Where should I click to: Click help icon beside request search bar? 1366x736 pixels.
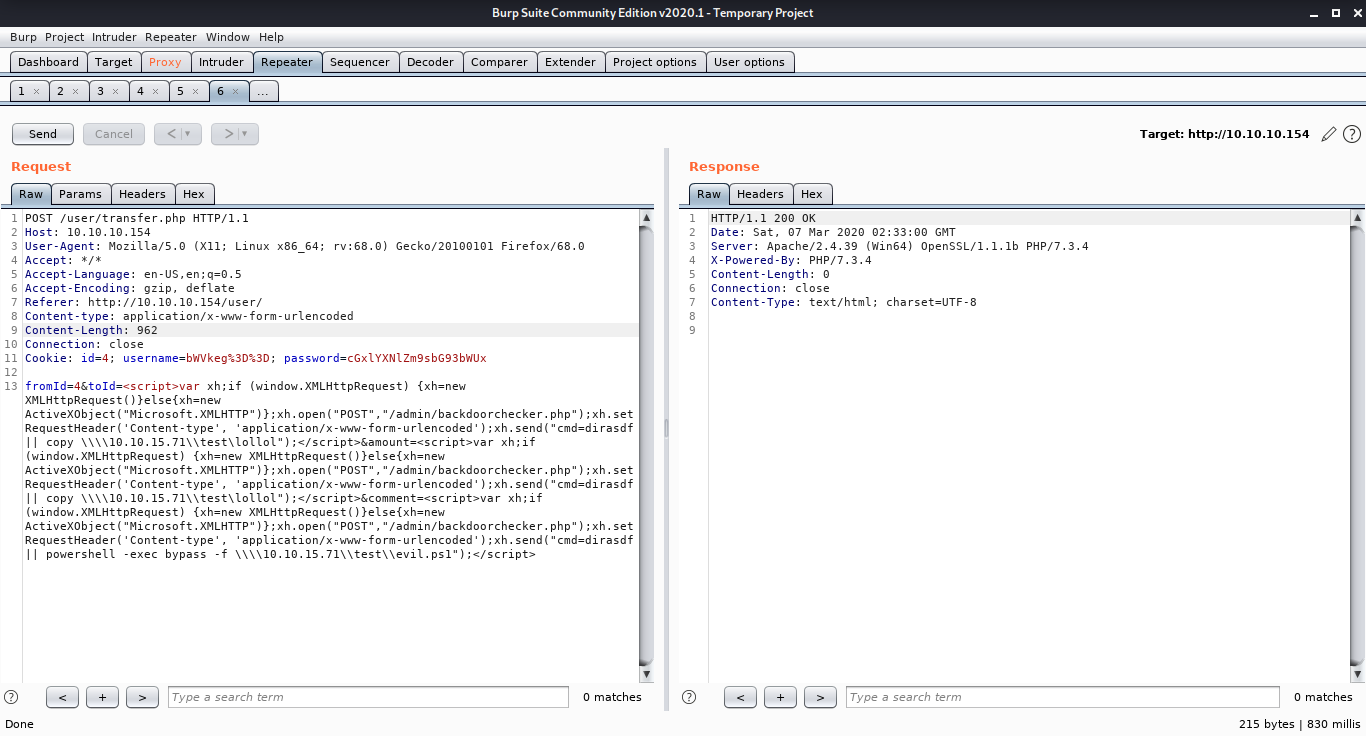pyautogui.click(x=12, y=697)
